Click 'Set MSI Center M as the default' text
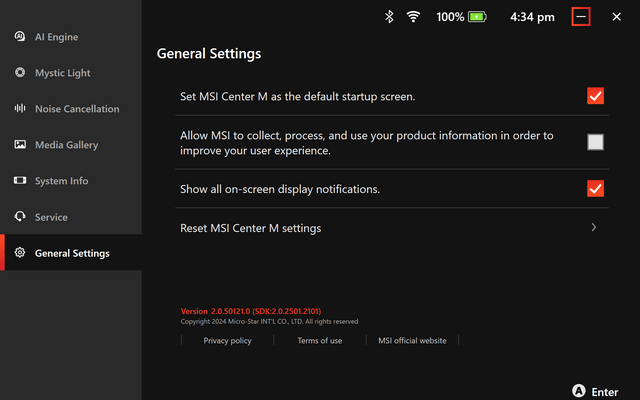The height and width of the screenshot is (400, 640). [x=298, y=96]
